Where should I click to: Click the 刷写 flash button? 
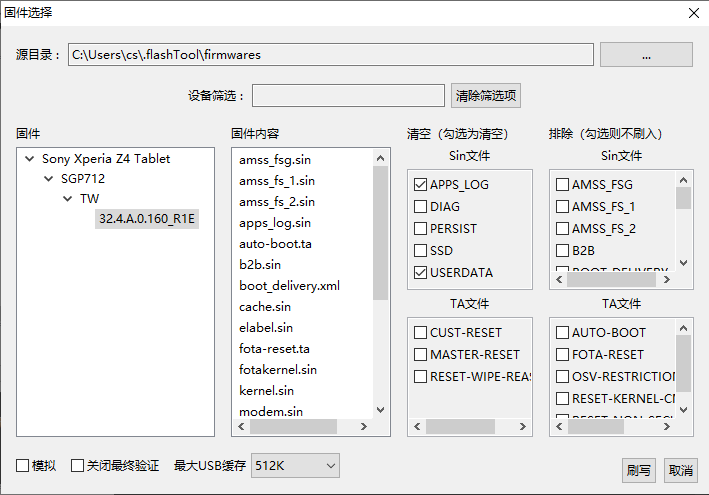pos(638,470)
